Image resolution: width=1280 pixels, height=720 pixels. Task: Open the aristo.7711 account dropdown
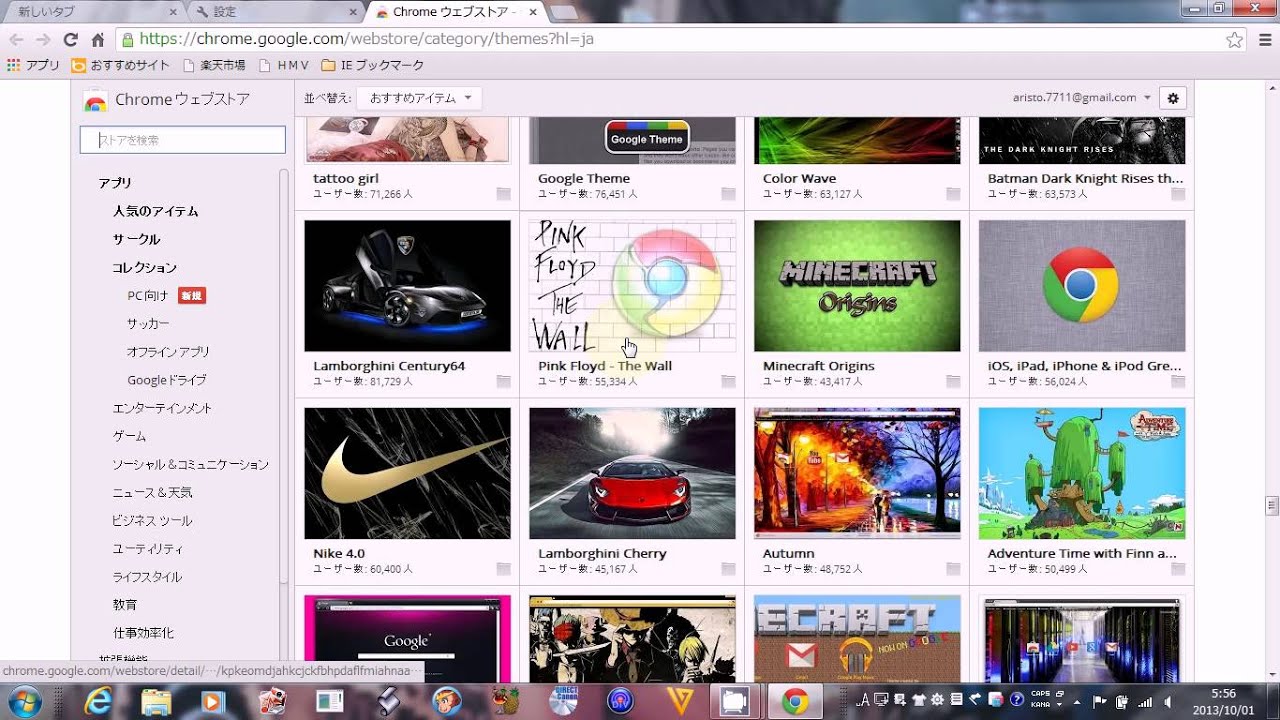(1082, 98)
